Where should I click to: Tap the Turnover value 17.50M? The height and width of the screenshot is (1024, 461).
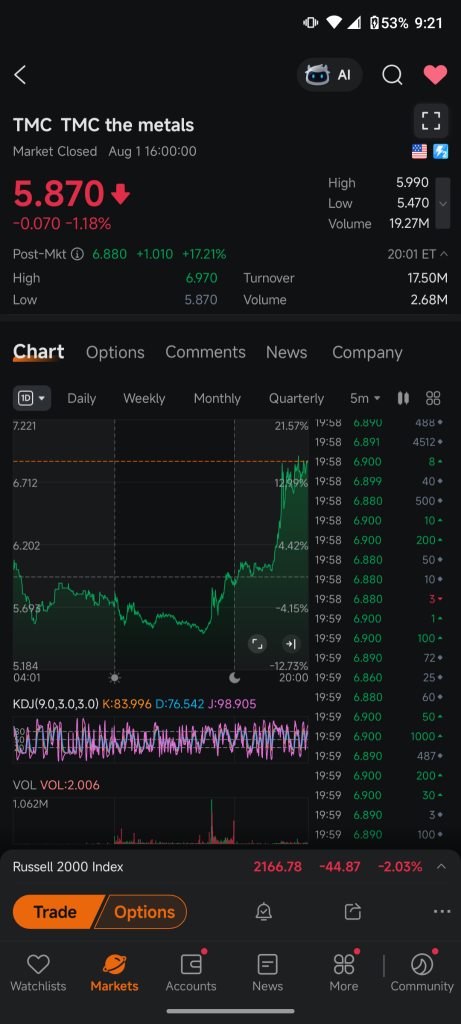427,278
